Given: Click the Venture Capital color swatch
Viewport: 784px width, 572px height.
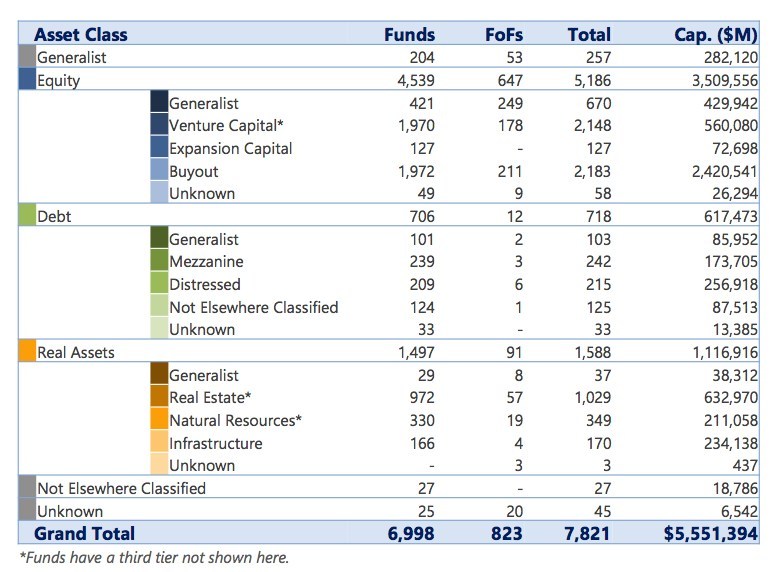Looking at the screenshot, I should [159, 125].
